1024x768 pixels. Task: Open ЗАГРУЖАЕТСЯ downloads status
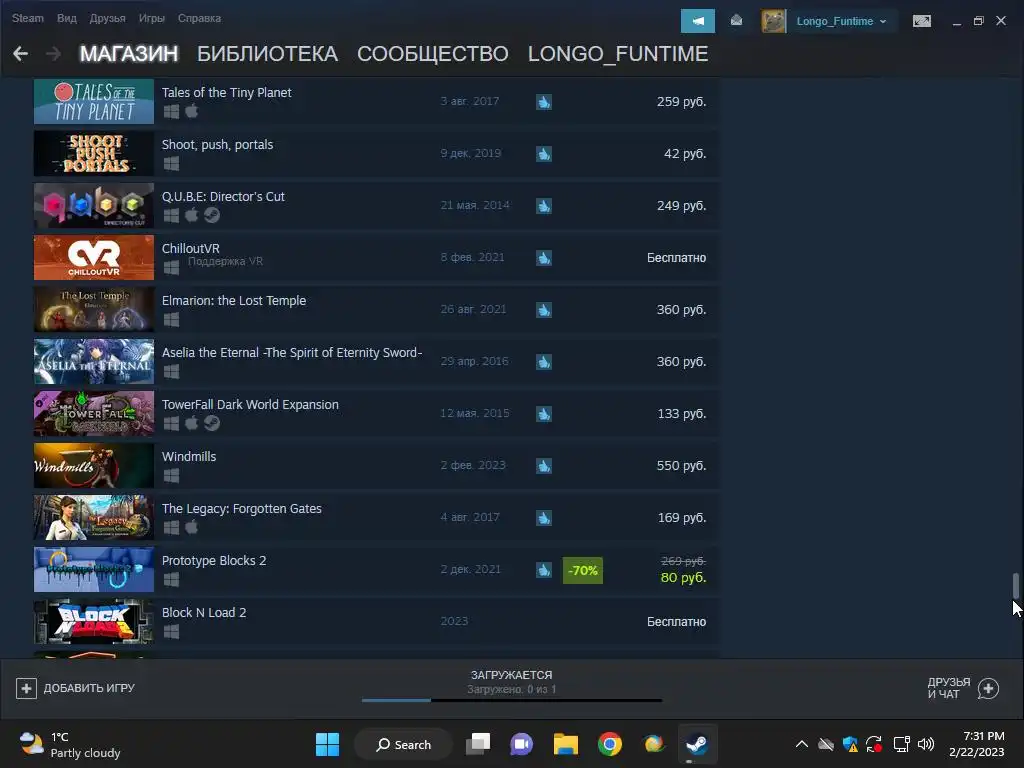coord(511,675)
